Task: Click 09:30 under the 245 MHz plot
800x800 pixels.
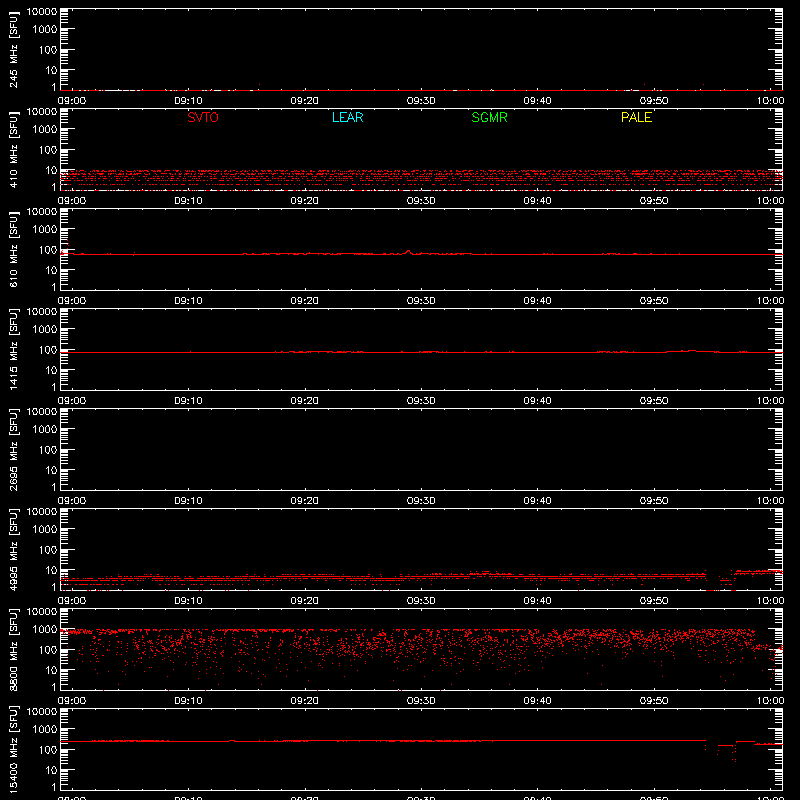Action: tap(421, 101)
